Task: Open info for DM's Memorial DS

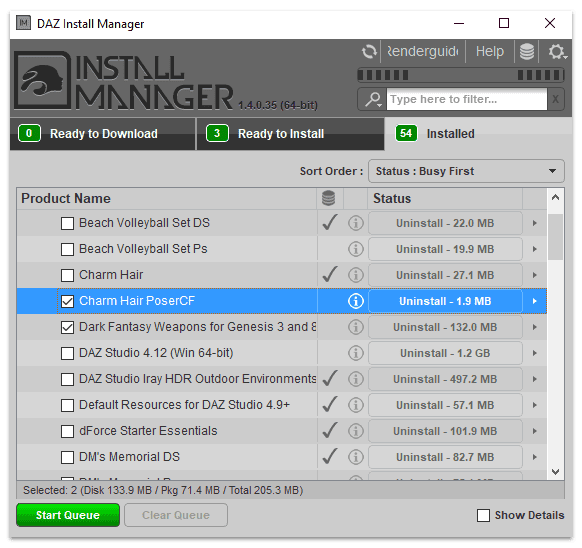Action: point(356,457)
